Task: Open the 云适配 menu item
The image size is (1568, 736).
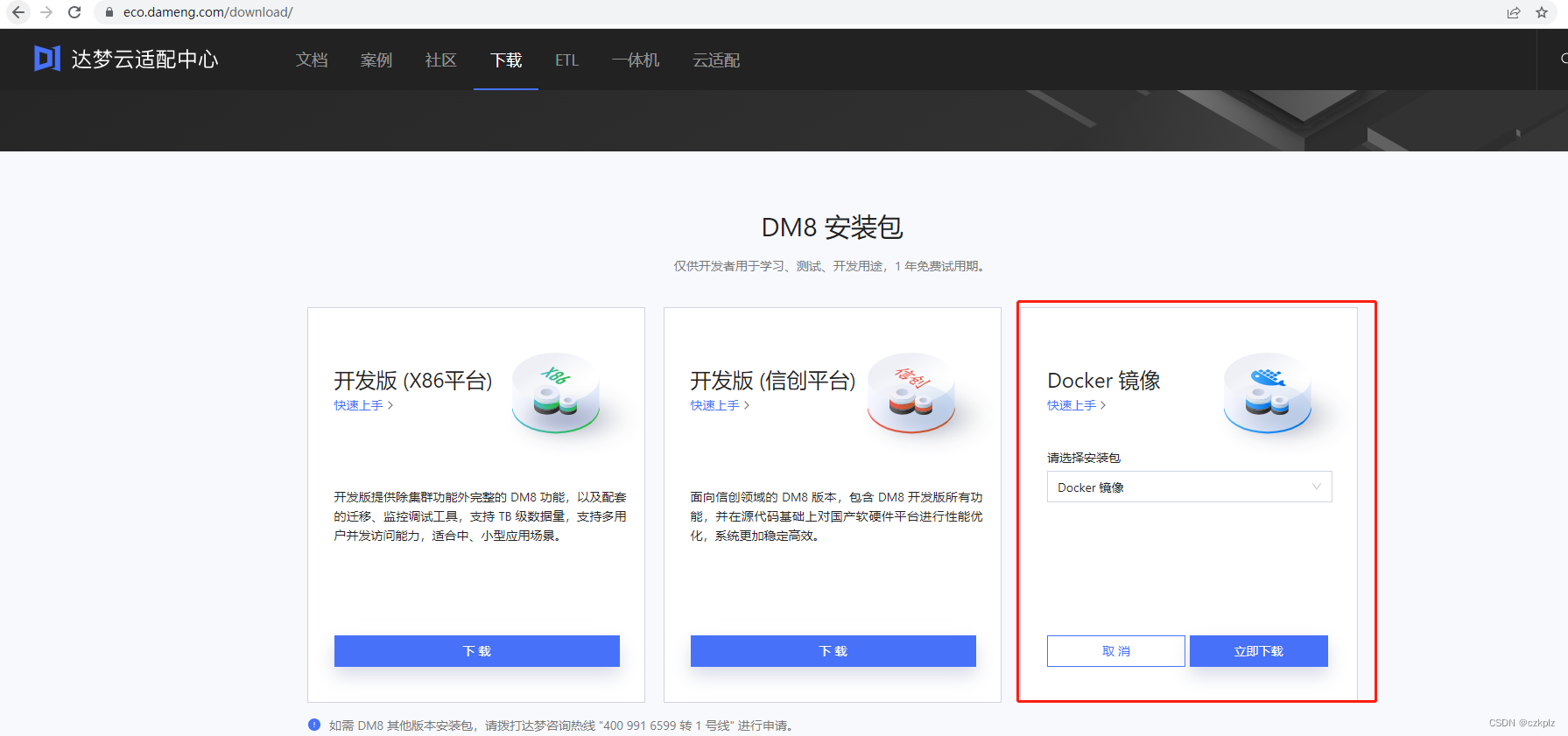Action: click(716, 60)
